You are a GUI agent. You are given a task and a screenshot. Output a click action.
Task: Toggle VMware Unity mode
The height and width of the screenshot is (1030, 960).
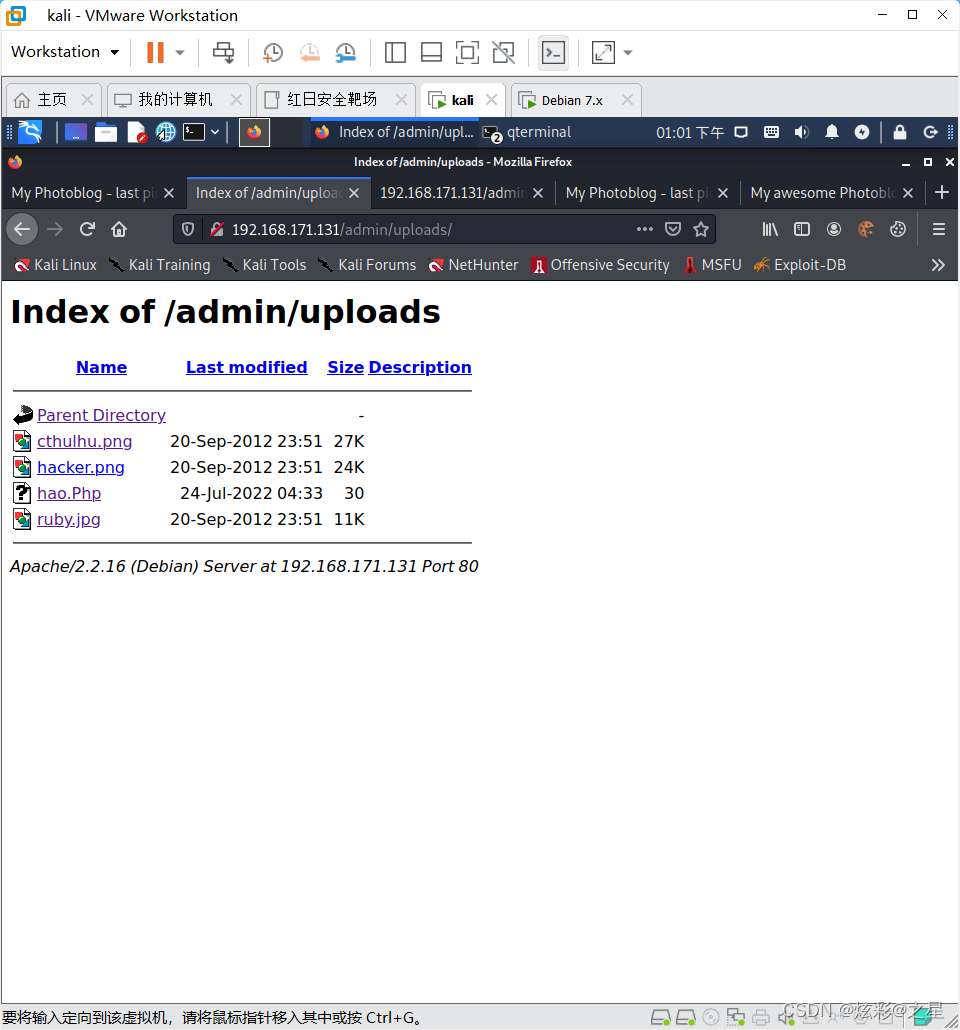tap(504, 53)
